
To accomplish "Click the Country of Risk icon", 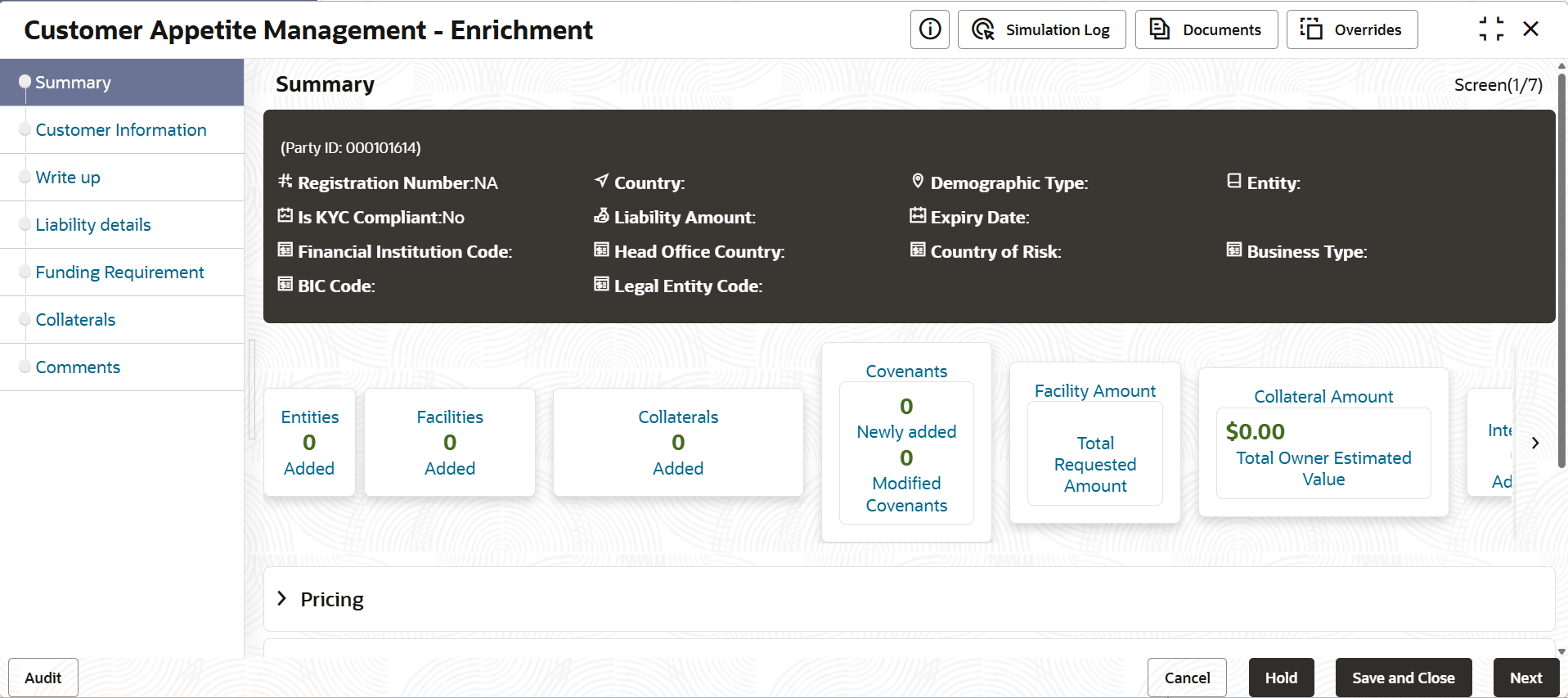I will 918,250.
